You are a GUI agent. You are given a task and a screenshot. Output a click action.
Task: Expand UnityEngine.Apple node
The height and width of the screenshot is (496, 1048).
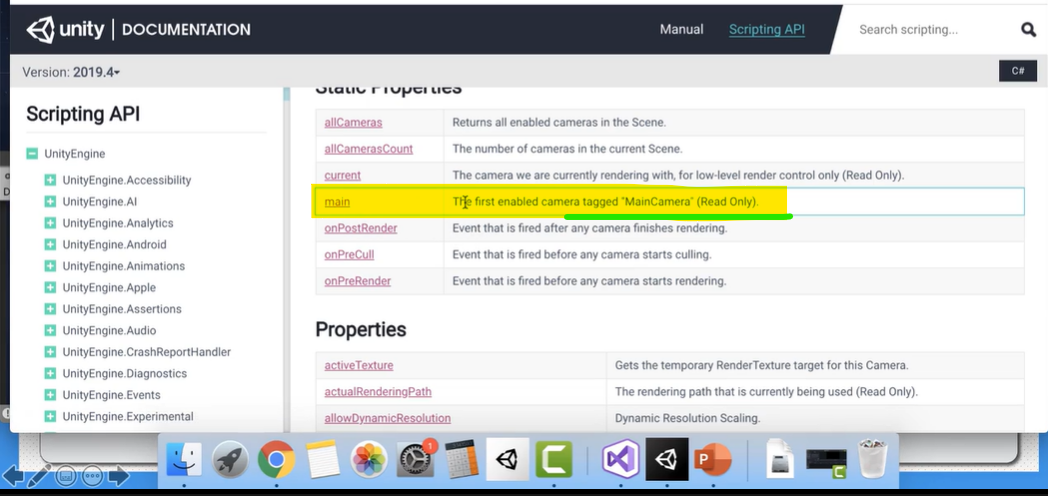[50, 287]
